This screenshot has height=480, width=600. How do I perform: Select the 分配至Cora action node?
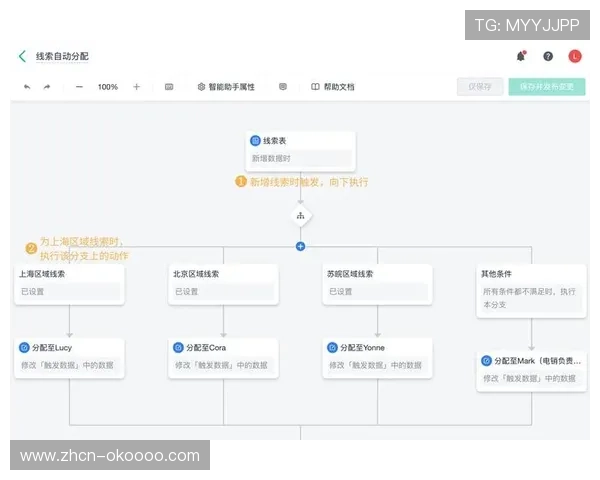coord(223,358)
